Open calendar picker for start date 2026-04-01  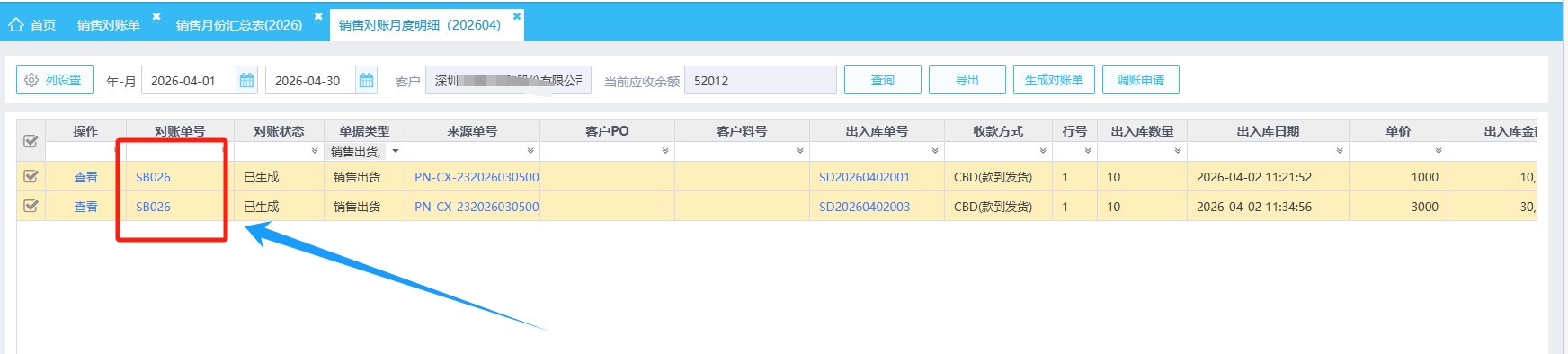click(x=246, y=81)
